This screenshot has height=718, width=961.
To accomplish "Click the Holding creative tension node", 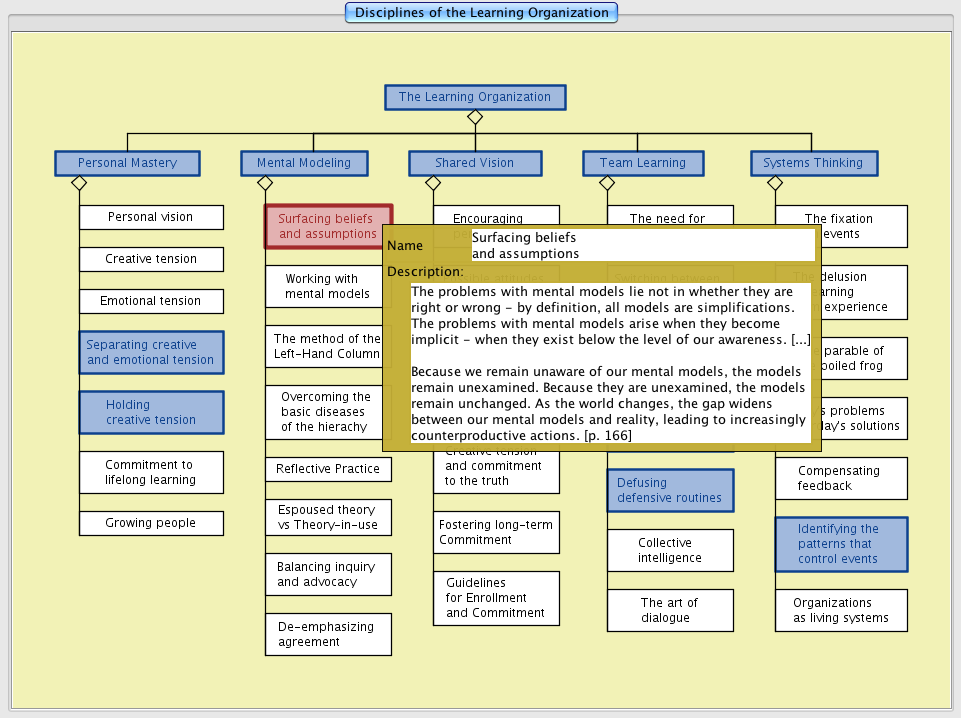I will (151, 412).
